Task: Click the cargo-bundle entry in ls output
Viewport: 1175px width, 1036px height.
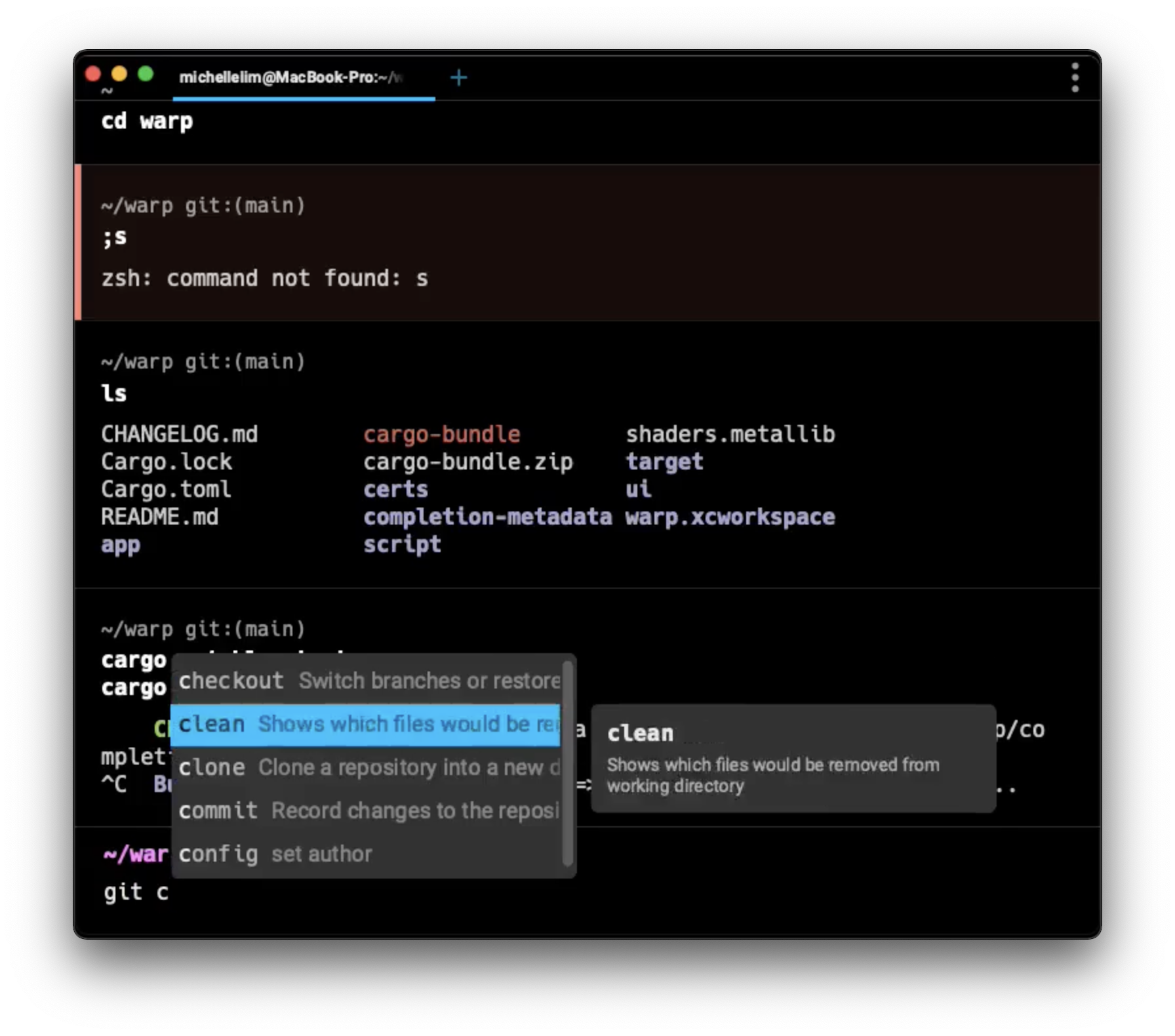Action: pos(441,434)
